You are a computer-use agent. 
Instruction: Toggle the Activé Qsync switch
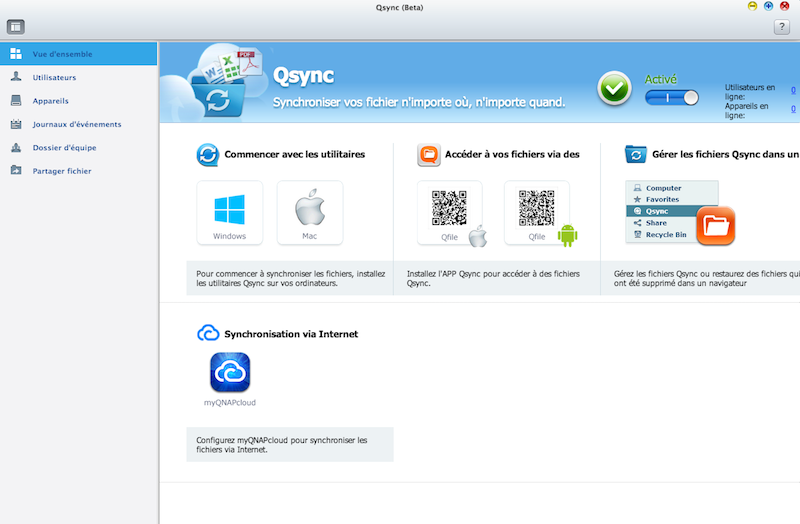tap(671, 97)
